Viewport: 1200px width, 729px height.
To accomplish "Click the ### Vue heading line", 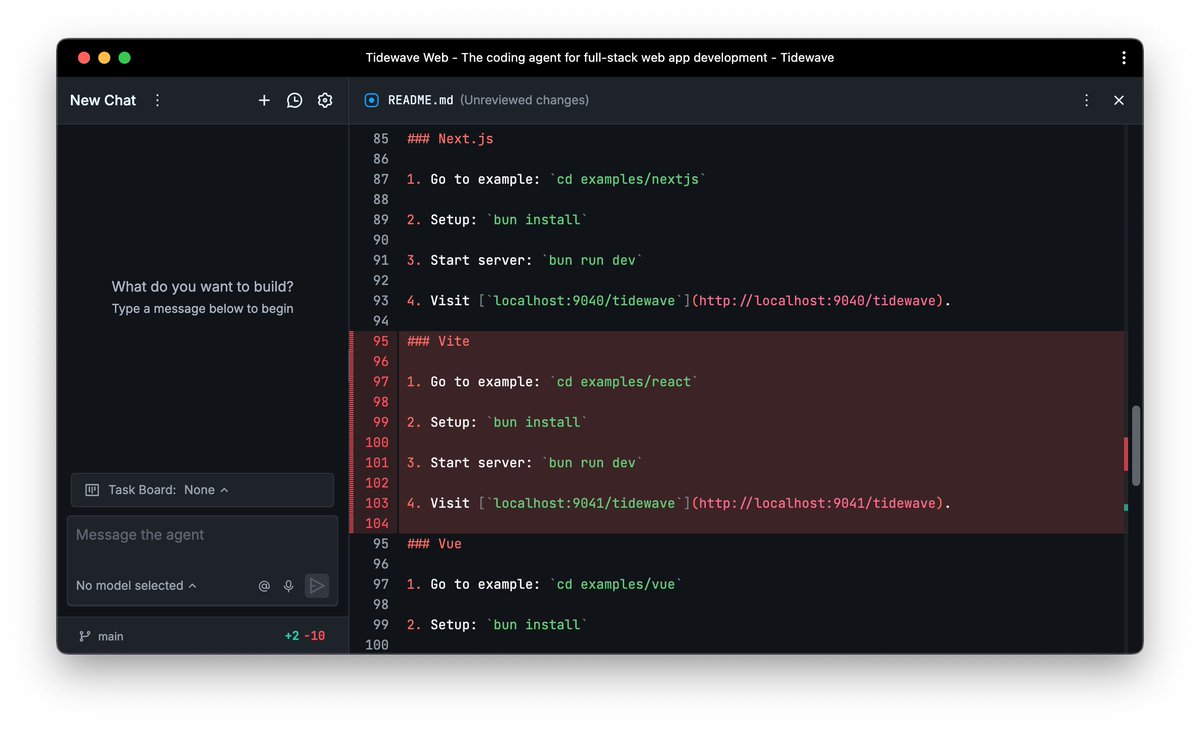I will (x=434, y=544).
